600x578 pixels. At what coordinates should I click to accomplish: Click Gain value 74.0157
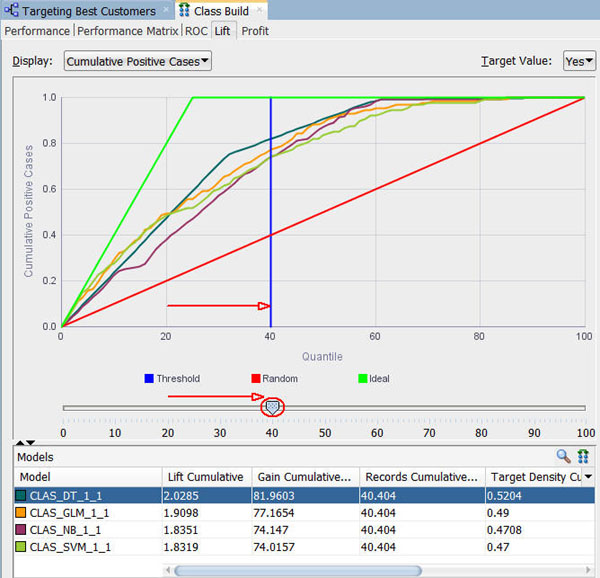(274, 547)
